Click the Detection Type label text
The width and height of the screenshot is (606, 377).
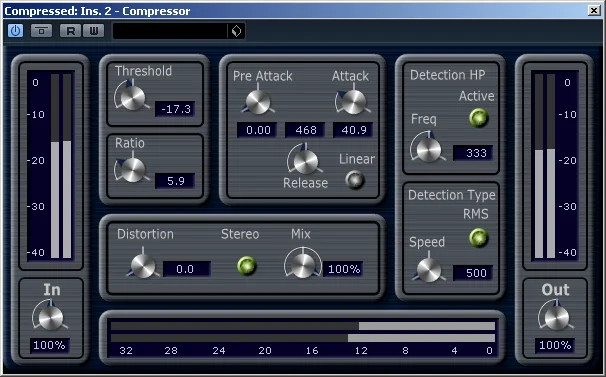coord(452,195)
